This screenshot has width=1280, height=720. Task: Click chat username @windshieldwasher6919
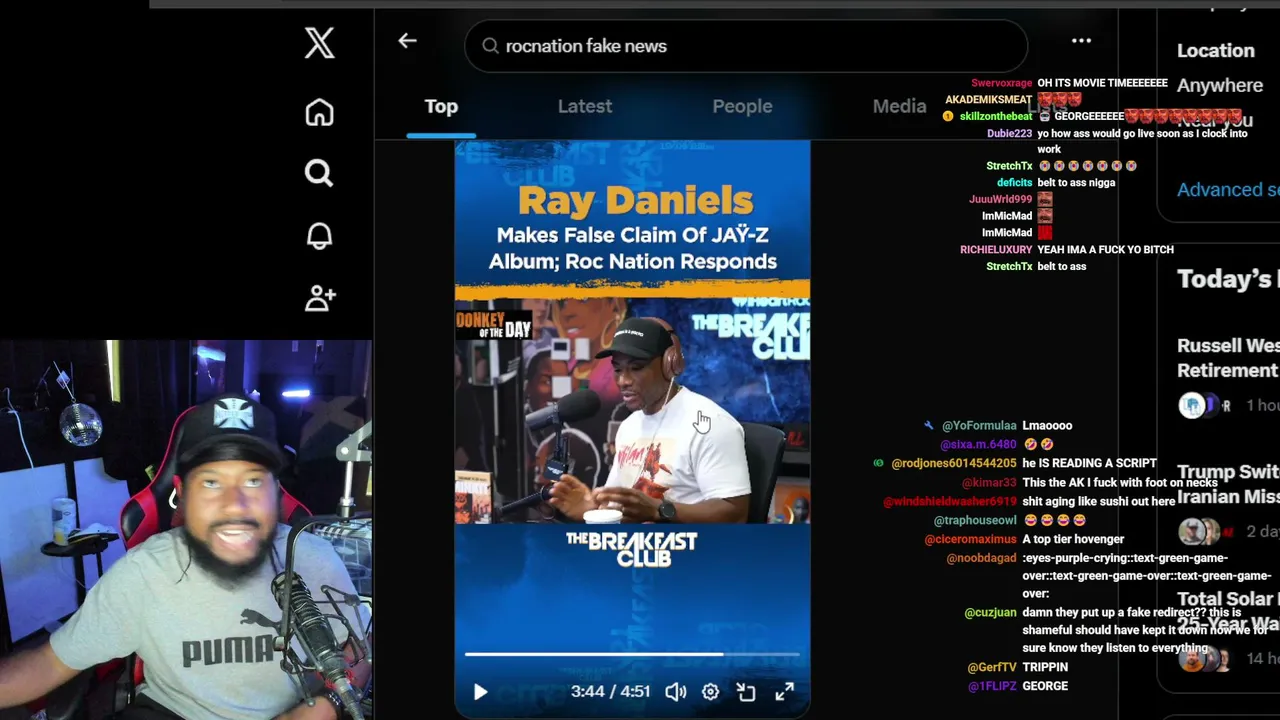pyautogui.click(x=950, y=501)
